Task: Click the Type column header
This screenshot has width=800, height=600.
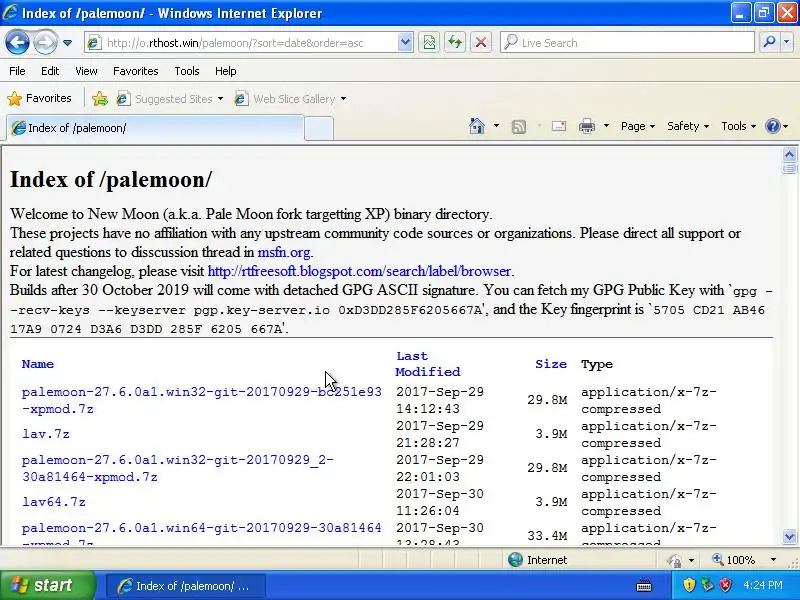Action: 596,364
